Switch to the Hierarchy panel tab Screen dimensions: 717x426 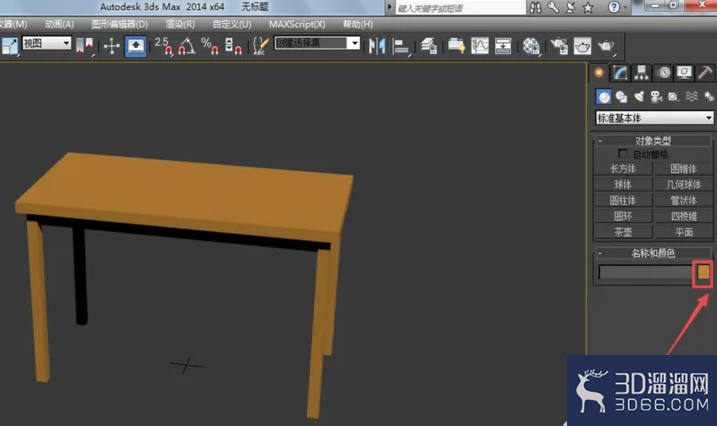(x=641, y=73)
